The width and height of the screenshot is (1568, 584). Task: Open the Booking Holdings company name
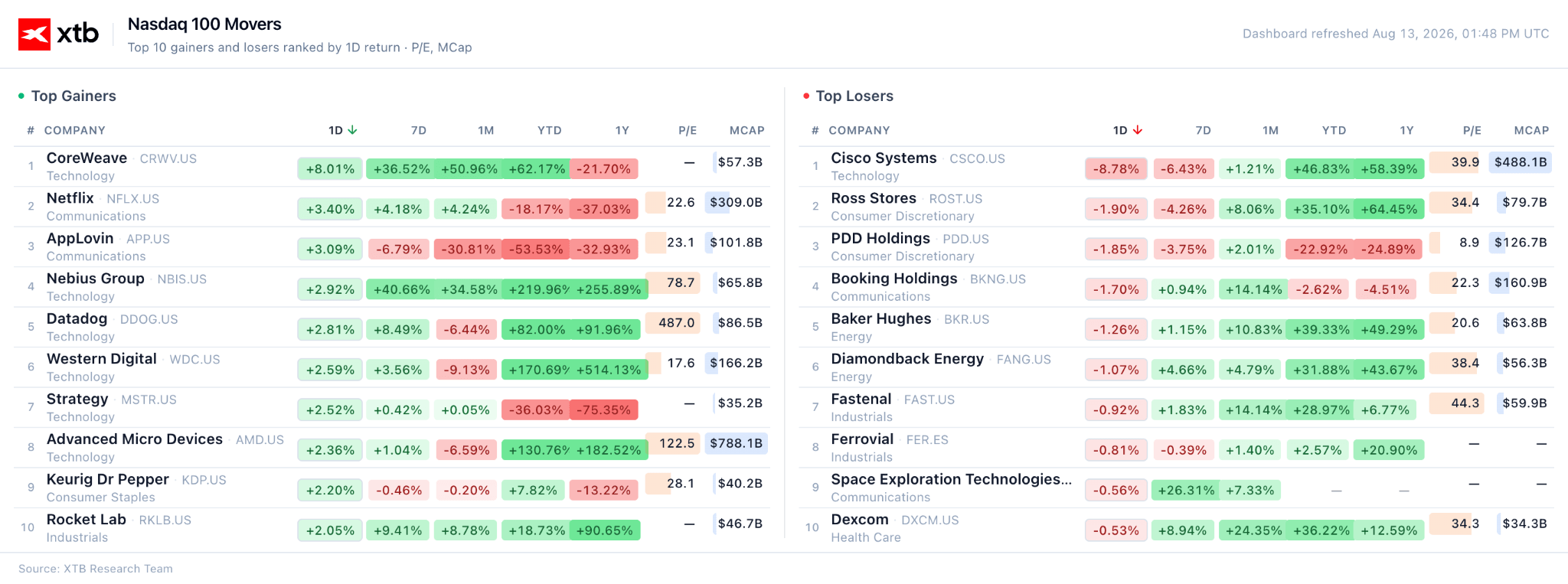tap(894, 278)
